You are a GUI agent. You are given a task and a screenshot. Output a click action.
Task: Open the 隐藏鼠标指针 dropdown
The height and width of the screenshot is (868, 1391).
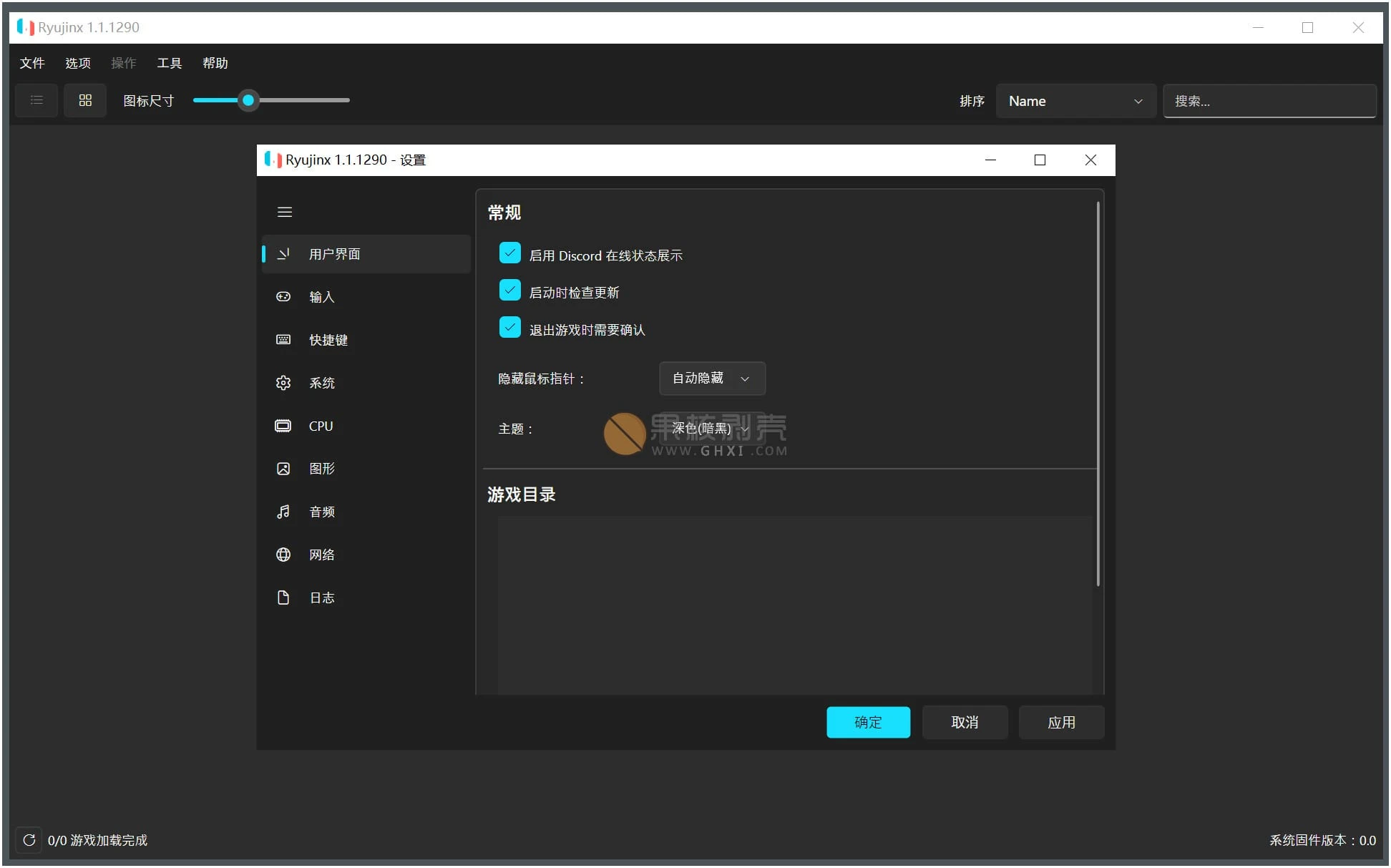(x=711, y=379)
